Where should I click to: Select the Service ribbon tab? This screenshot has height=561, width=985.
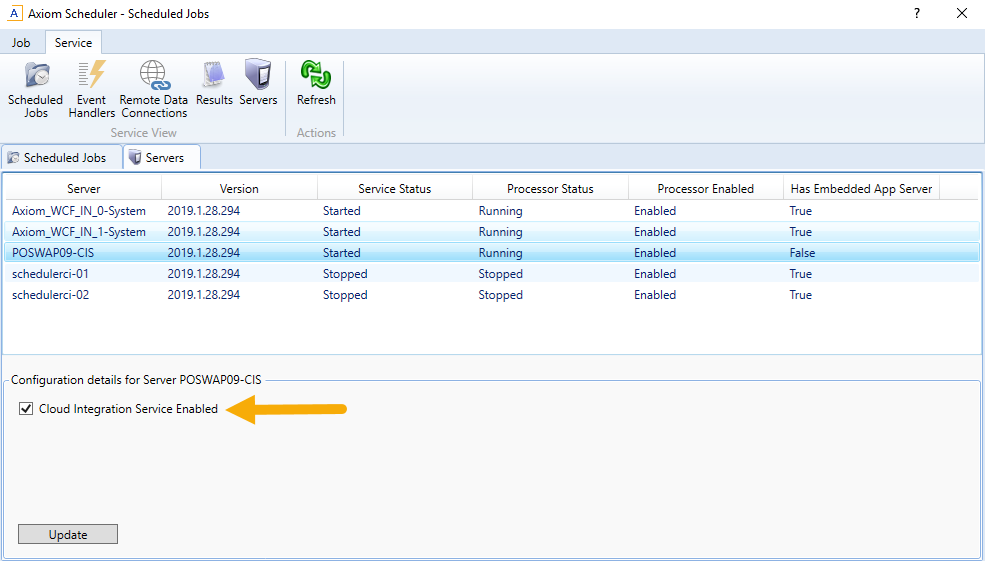pos(73,43)
